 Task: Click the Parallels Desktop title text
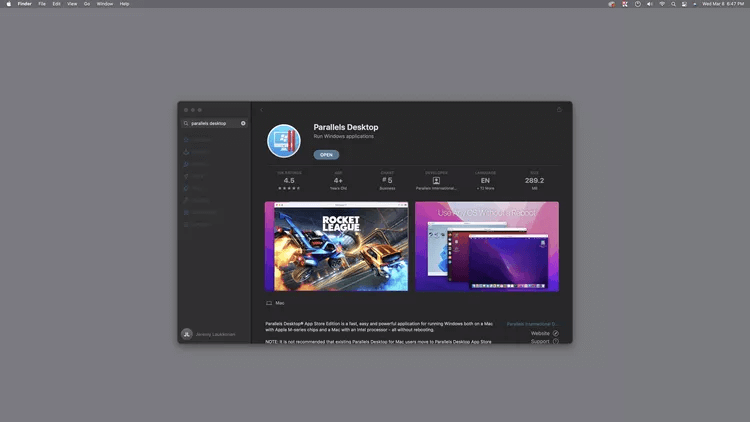pyautogui.click(x=346, y=127)
